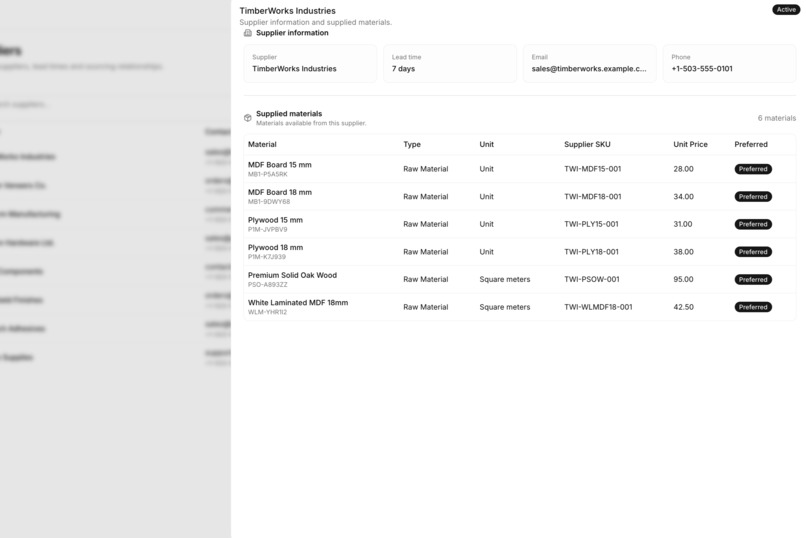Open the Plywood 18 mm row

[520, 252]
